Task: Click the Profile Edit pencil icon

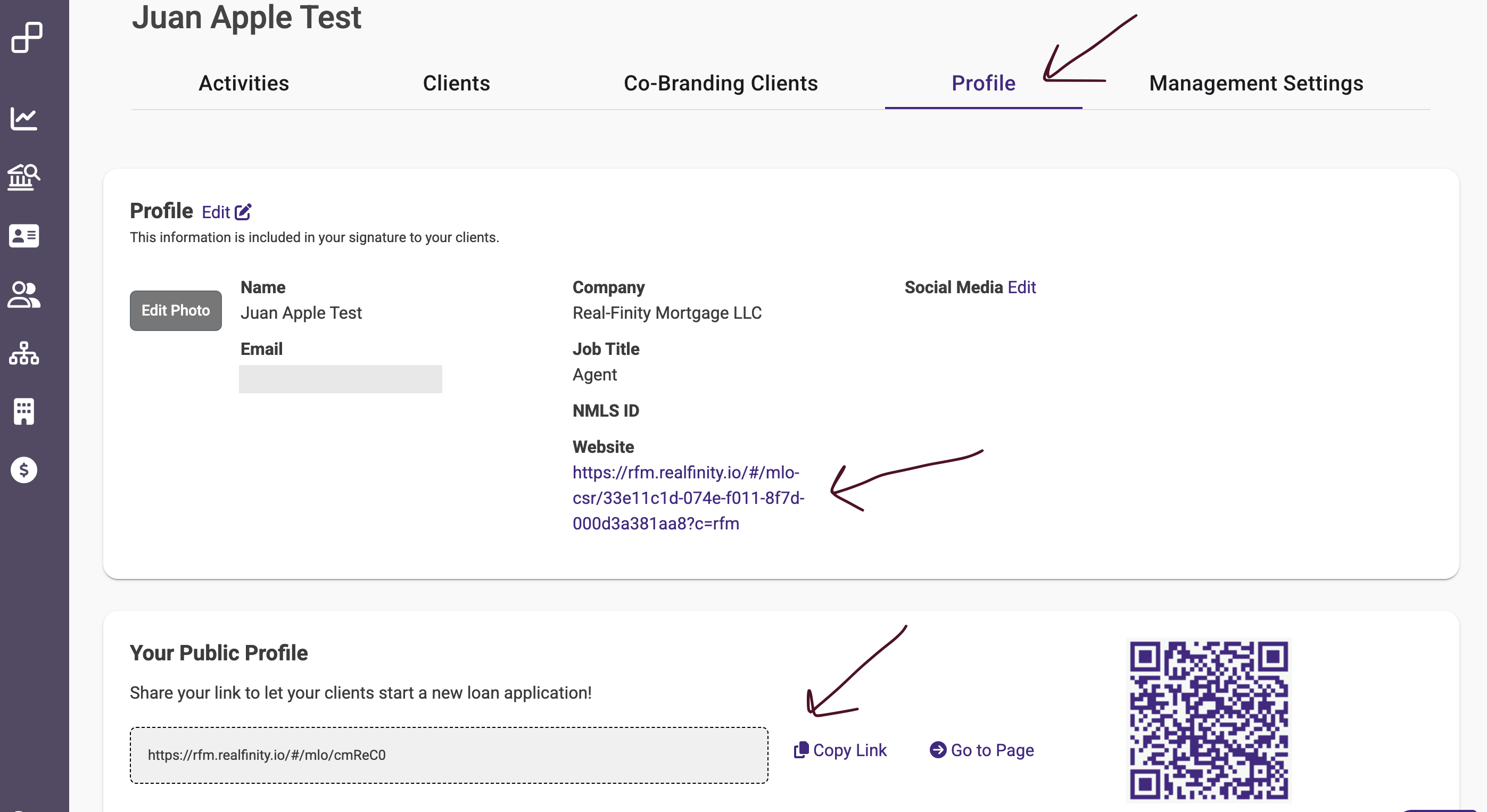Action: 243,212
